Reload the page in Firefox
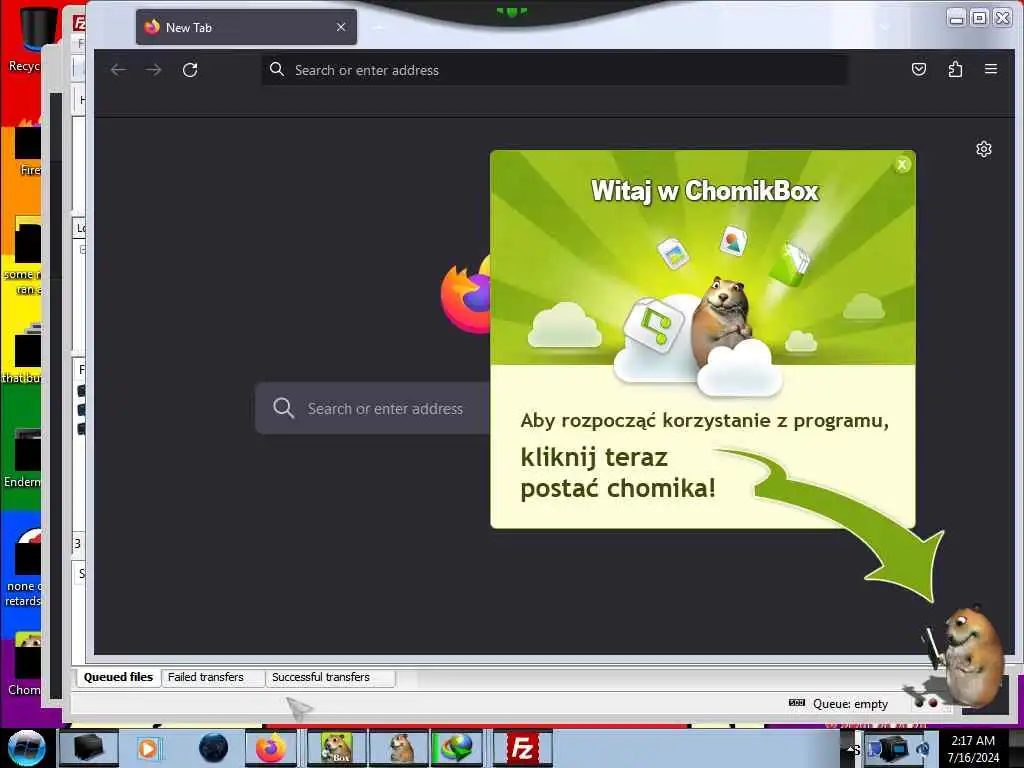1024x768 pixels. click(190, 70)
